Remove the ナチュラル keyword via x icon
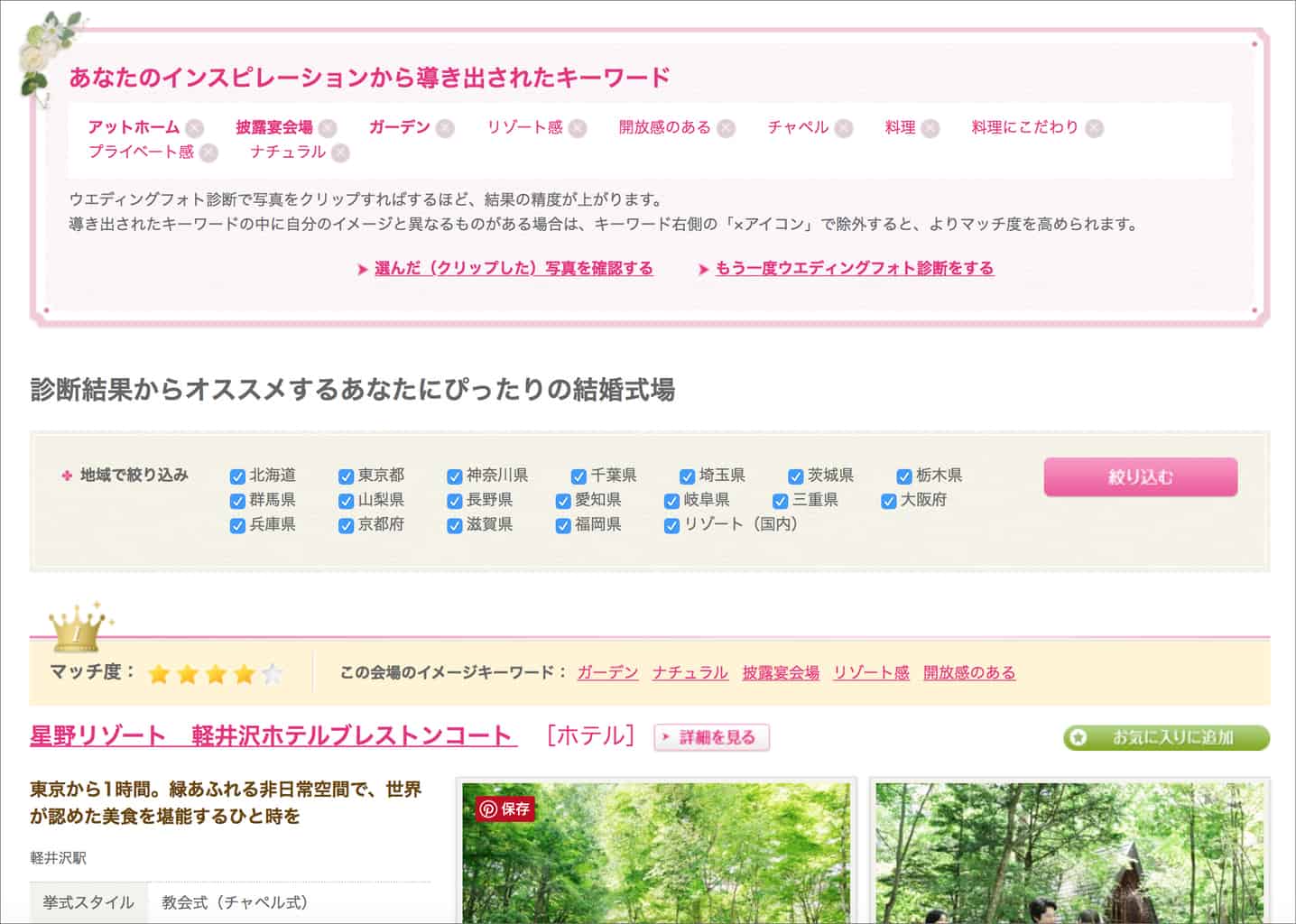The image size is (1296, 924). pyautogui.click(x=340, y=152)
